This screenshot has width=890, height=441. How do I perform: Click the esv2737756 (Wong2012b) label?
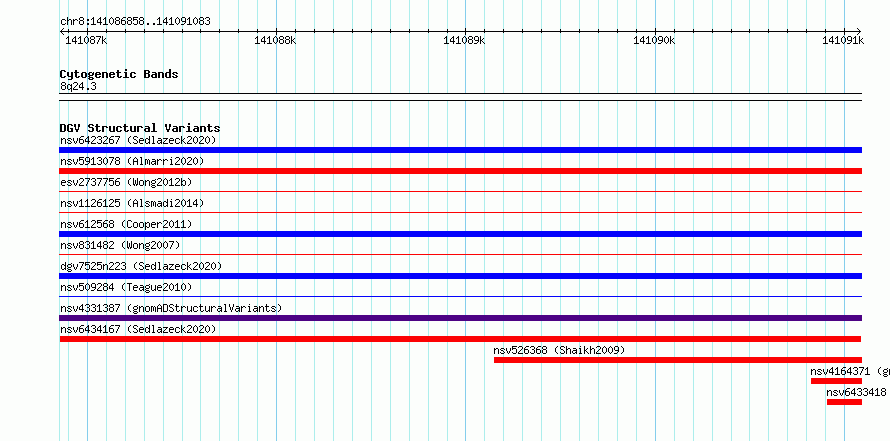[126, 182]
